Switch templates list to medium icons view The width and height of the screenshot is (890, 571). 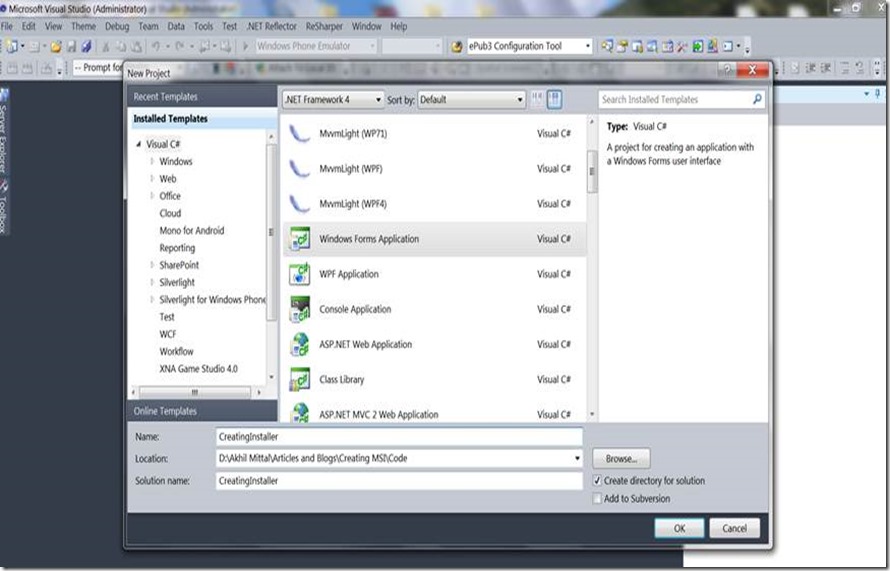coord(555,100)
